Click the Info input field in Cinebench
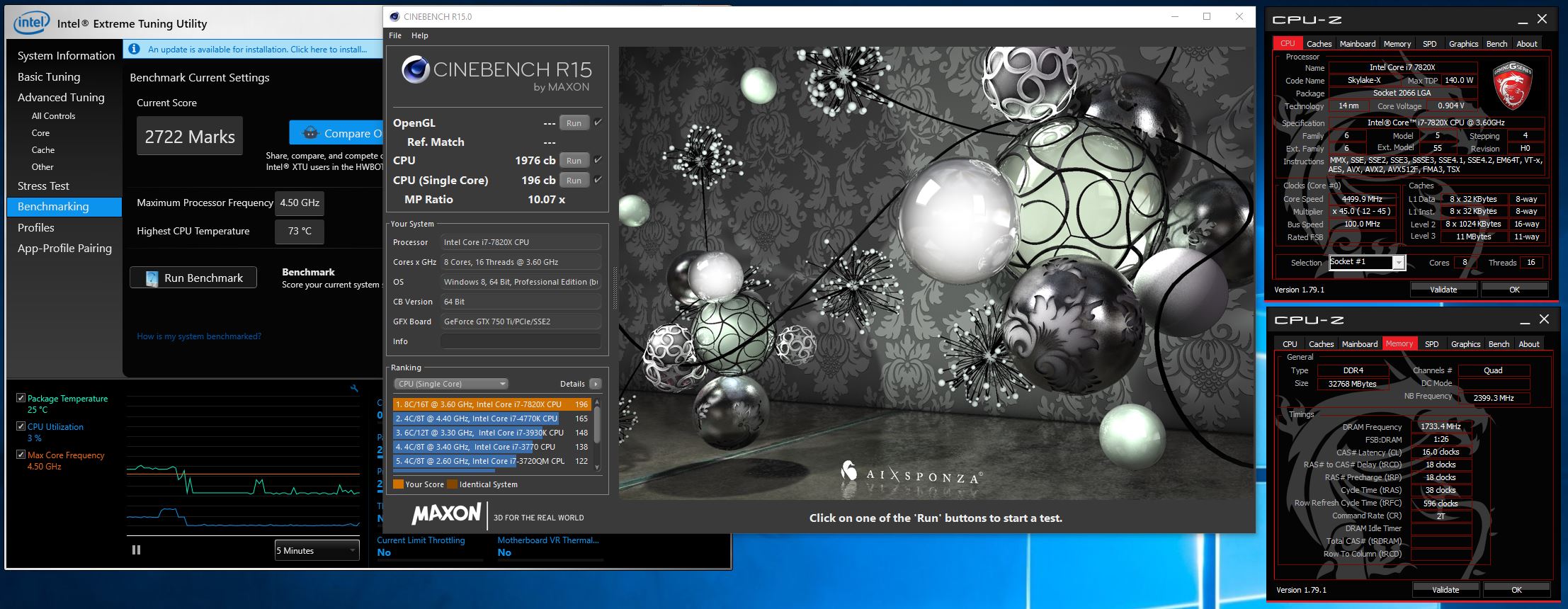 (x=521, y=341)
